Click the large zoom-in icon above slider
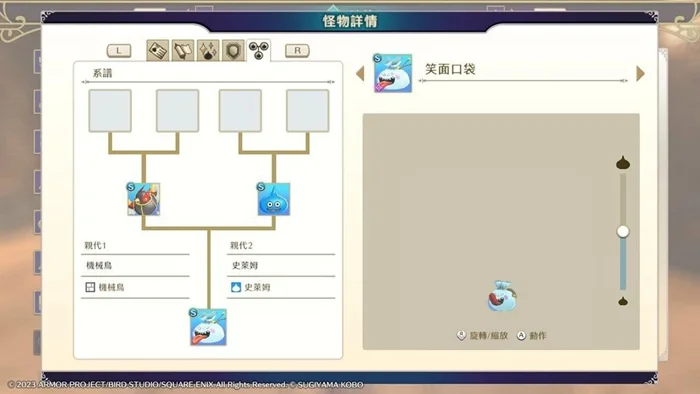 click(623, 162)
